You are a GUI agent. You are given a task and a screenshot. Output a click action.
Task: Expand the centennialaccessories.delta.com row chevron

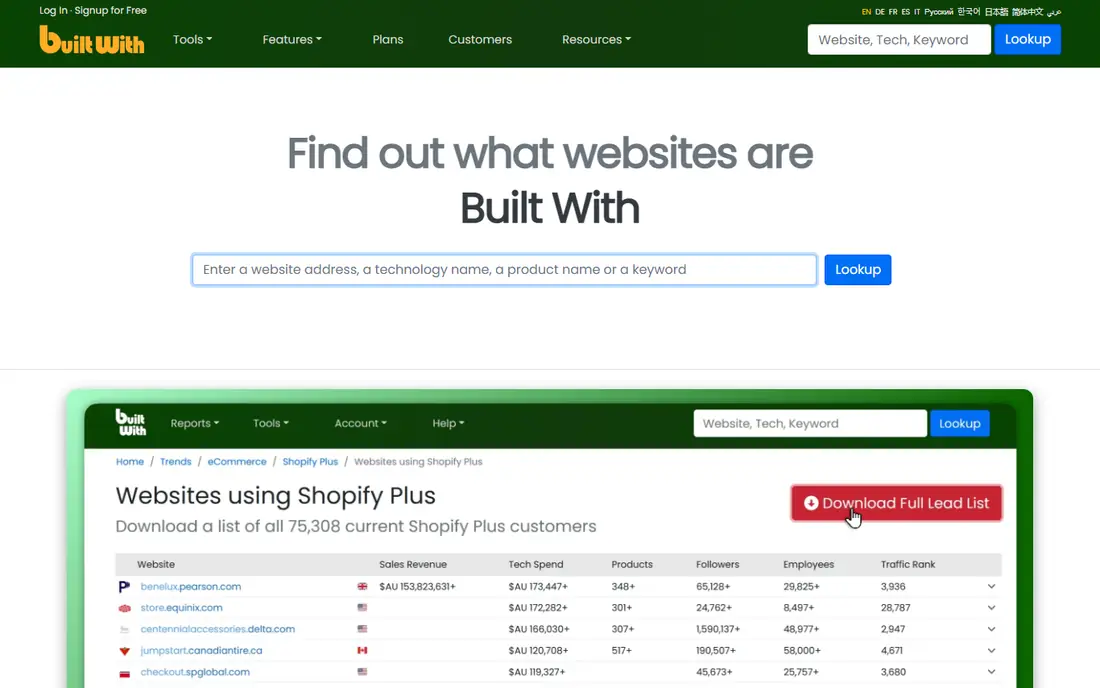991,629
